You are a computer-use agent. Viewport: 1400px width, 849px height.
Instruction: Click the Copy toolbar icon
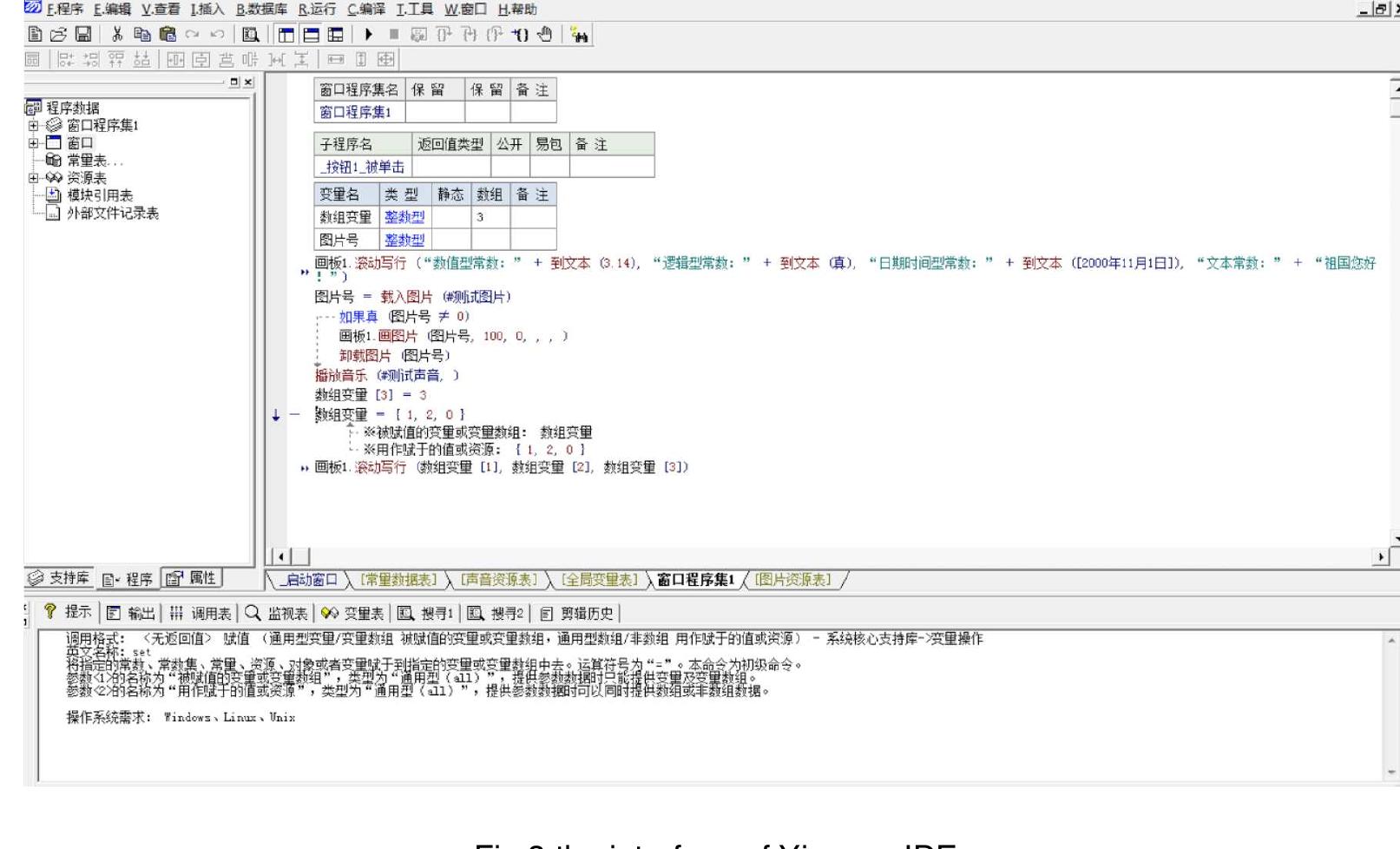(142, 35)
